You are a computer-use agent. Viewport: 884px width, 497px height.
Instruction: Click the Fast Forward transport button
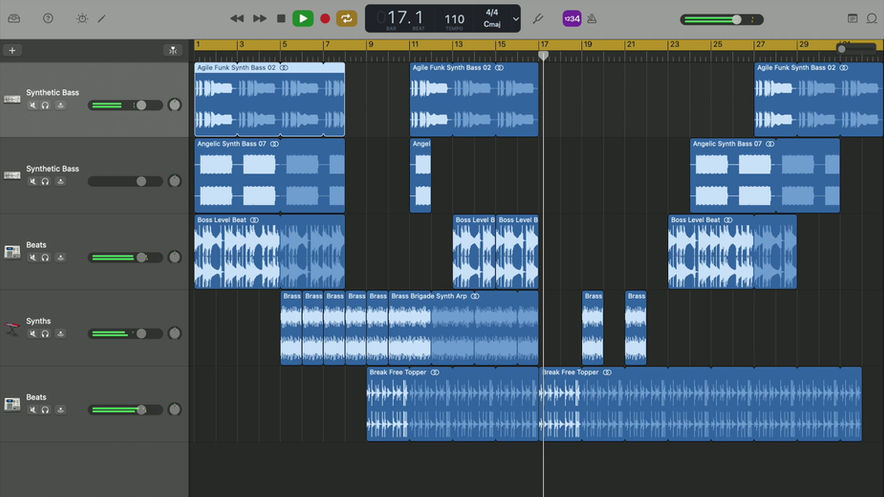(x=259, y=19)
